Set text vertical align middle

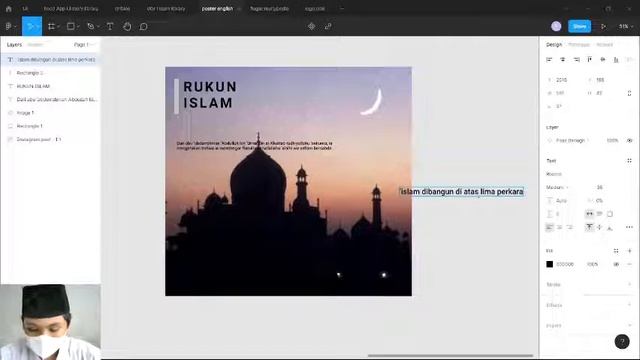click(x=600, y=227)
